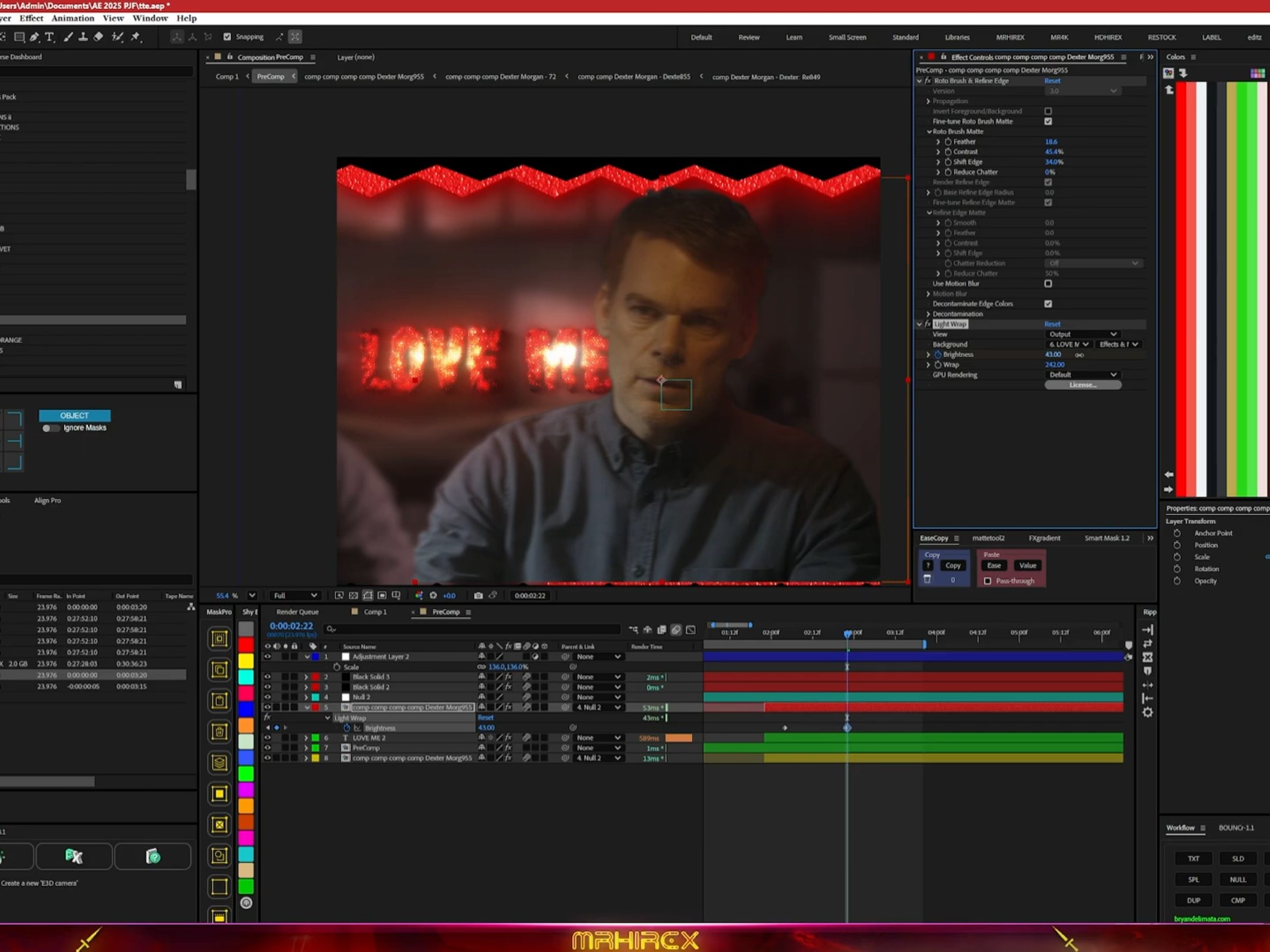Click Reset for Roto Brush & Refine Edge
Image resolution: width=1270 pixels, height=952 pixels.
[x=1052, y=81]
